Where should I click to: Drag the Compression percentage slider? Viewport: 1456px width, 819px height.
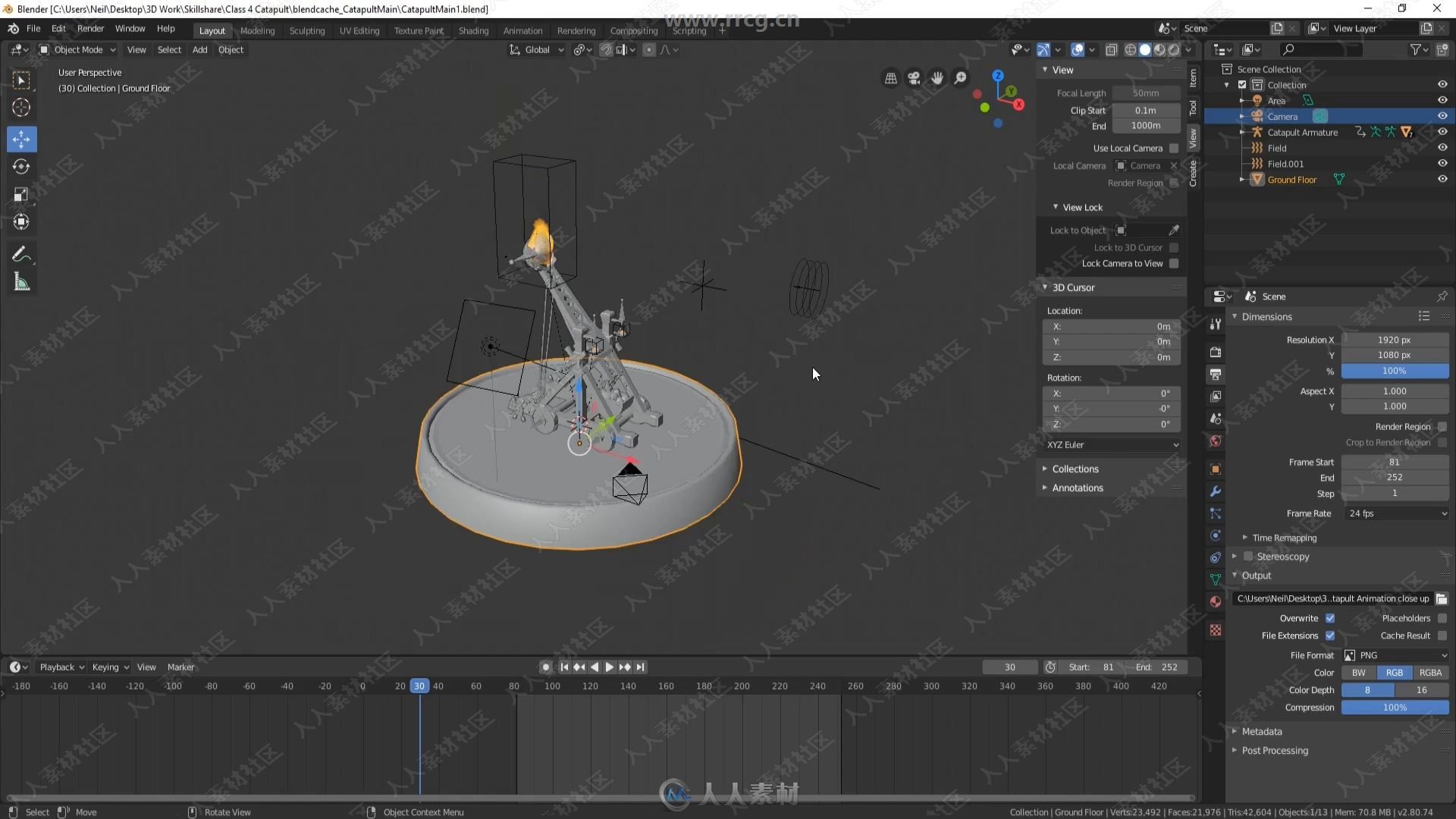point(1393,707)
